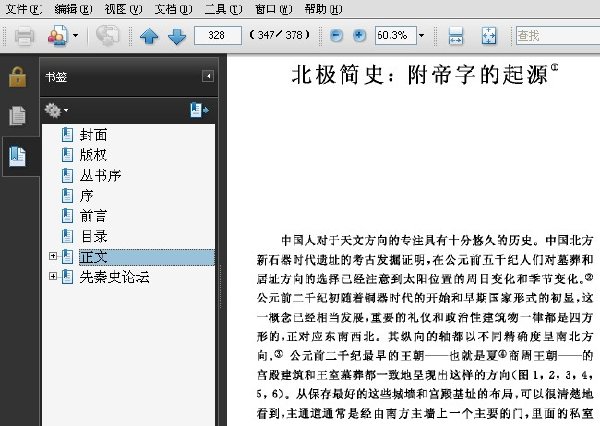Select the 版权 bookmark

click(93, 155)
